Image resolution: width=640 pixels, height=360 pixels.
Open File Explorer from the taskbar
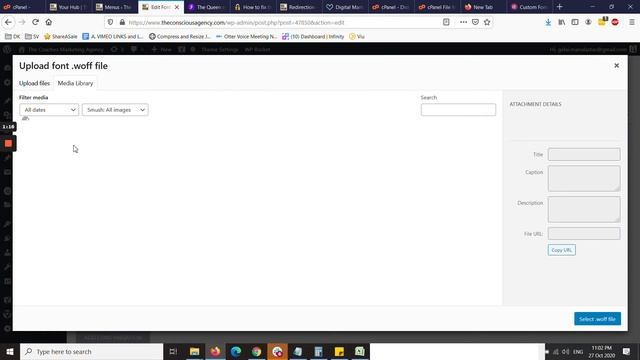click(195, 351)
